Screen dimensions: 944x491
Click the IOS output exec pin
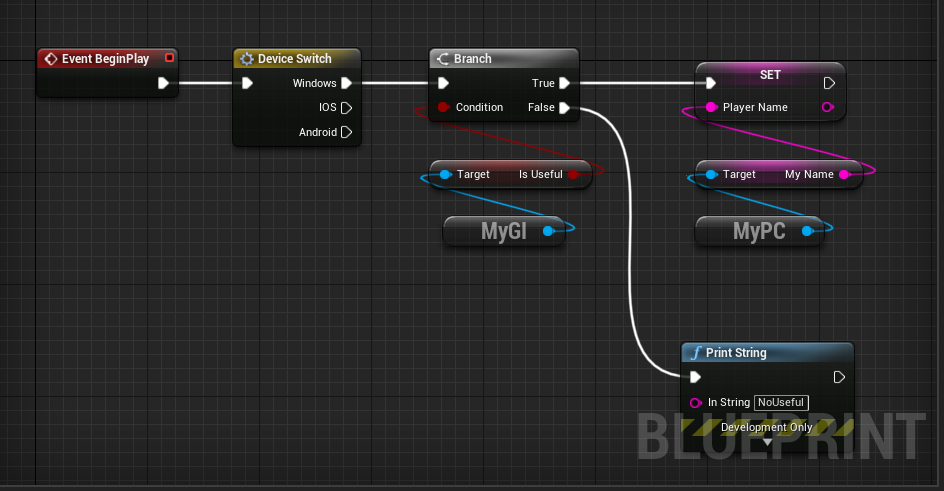pyautogui.click(x=346, y=108)
